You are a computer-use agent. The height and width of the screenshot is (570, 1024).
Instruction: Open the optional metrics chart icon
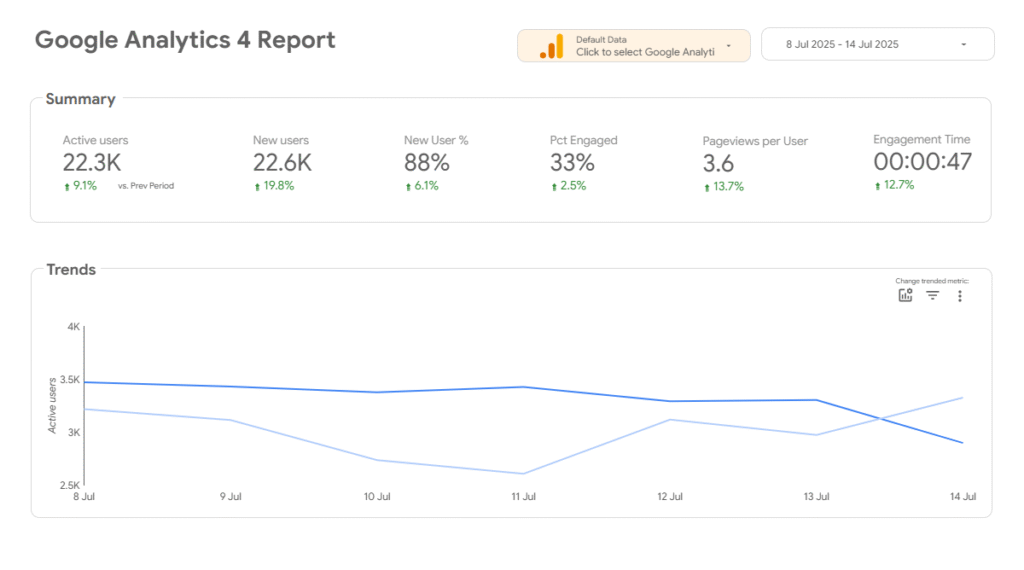[905, 296]
